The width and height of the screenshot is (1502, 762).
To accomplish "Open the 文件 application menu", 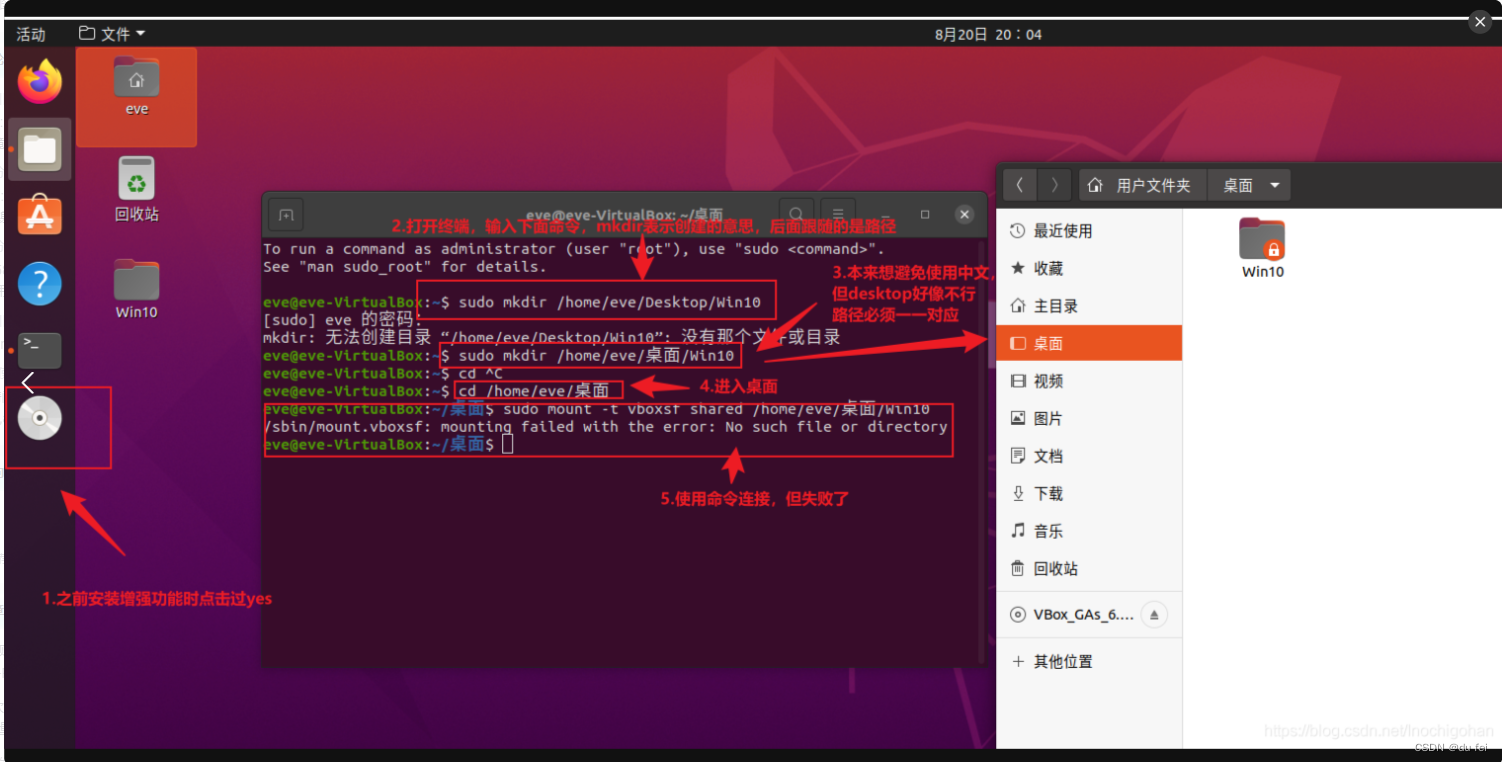I will [112, 34].
